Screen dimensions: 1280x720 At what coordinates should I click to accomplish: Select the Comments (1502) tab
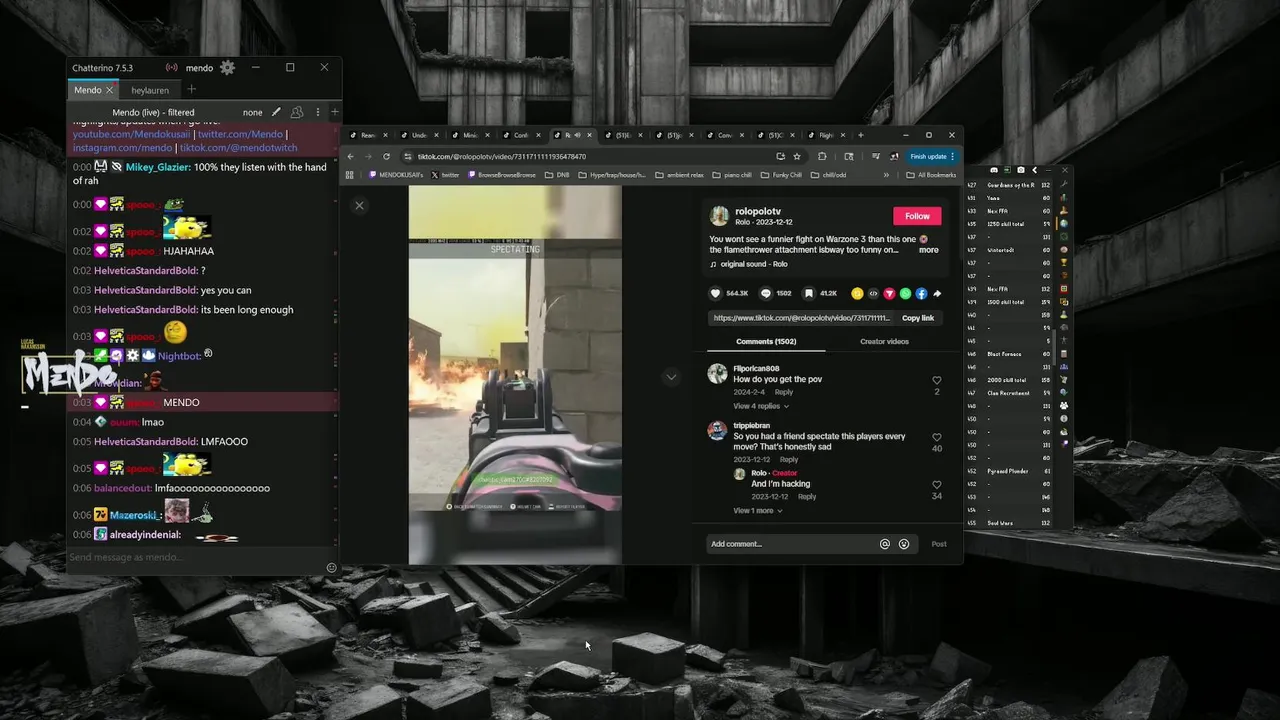[766, 341]
